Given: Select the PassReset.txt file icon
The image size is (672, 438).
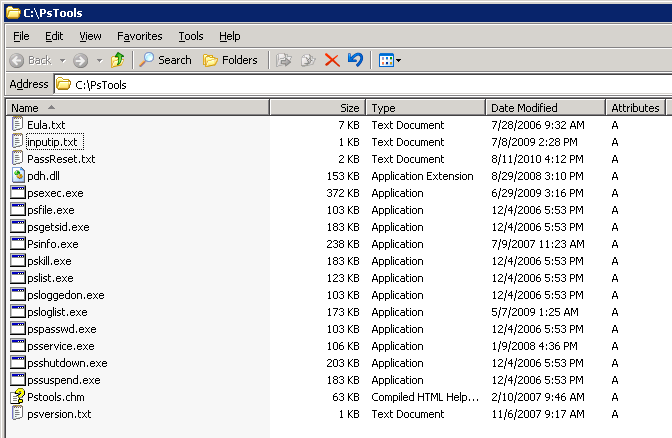Looking at the screenshot, I should pyautogui.click(x=17, y=158).
